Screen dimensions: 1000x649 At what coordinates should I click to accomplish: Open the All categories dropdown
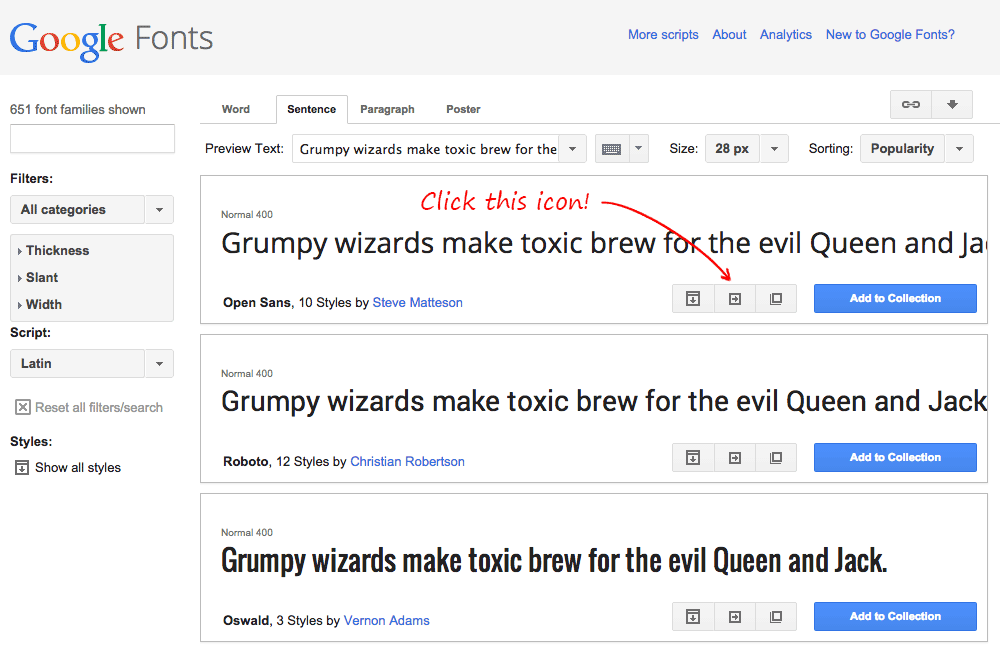pos(92,210)
